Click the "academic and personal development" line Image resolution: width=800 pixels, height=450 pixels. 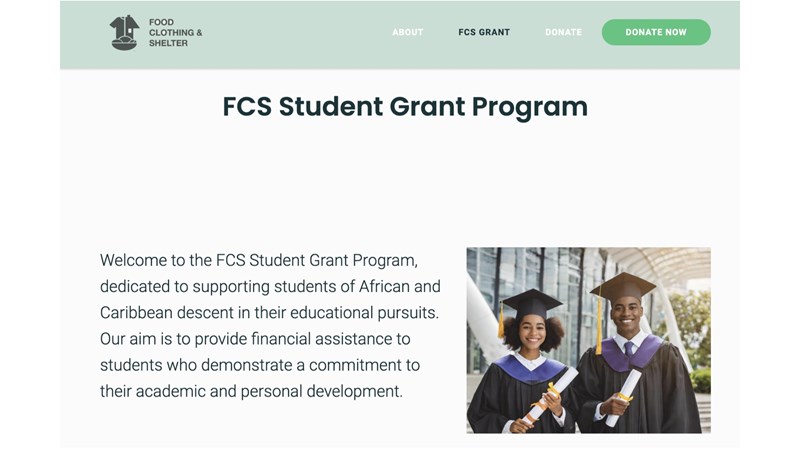coord(251,391)
